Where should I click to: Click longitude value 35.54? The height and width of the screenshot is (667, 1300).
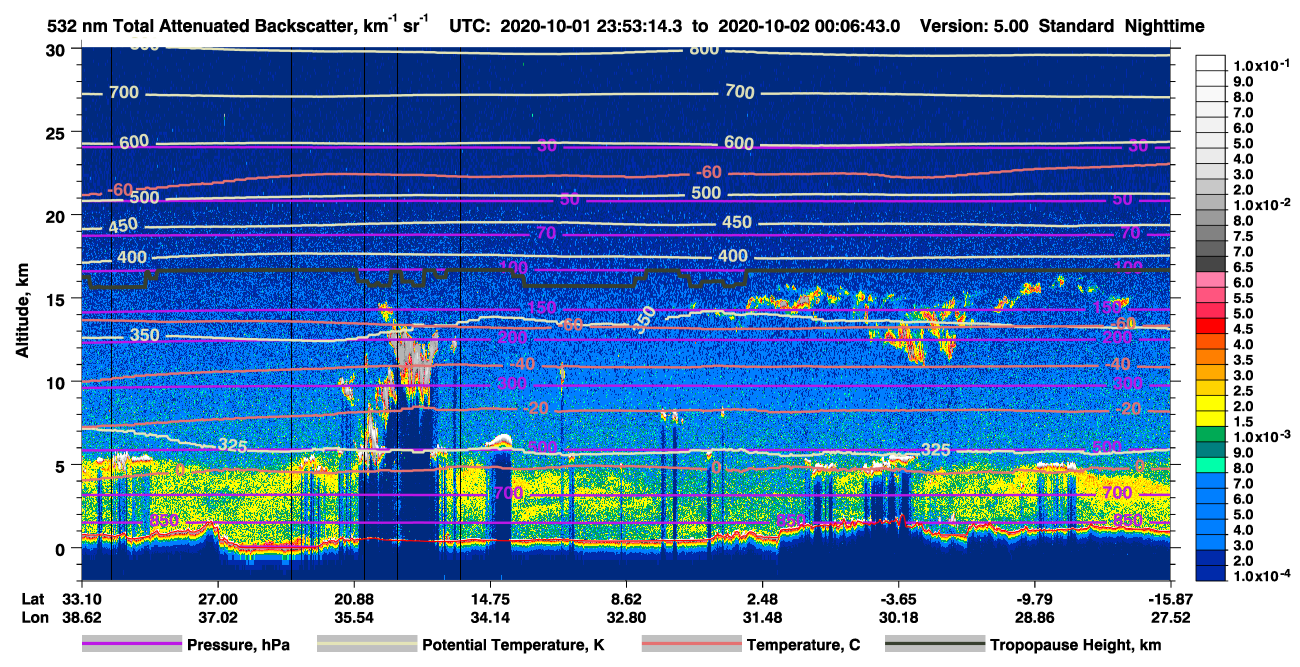(353, 617)
